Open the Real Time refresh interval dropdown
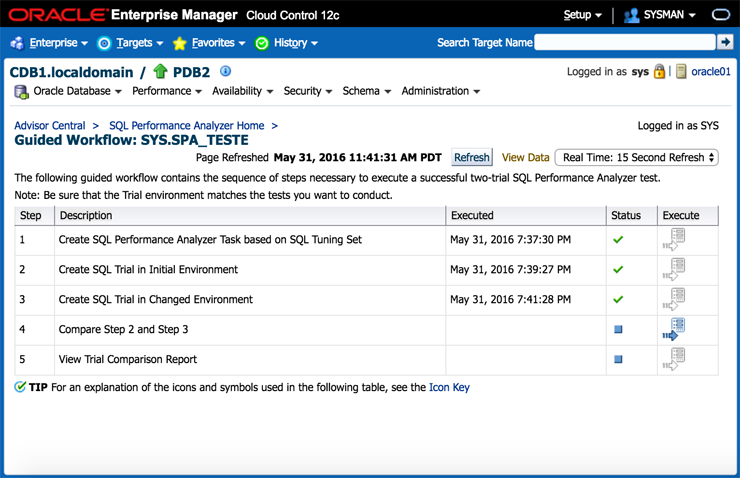This screenshot has height=478, width=740. (x=637, y=157)
